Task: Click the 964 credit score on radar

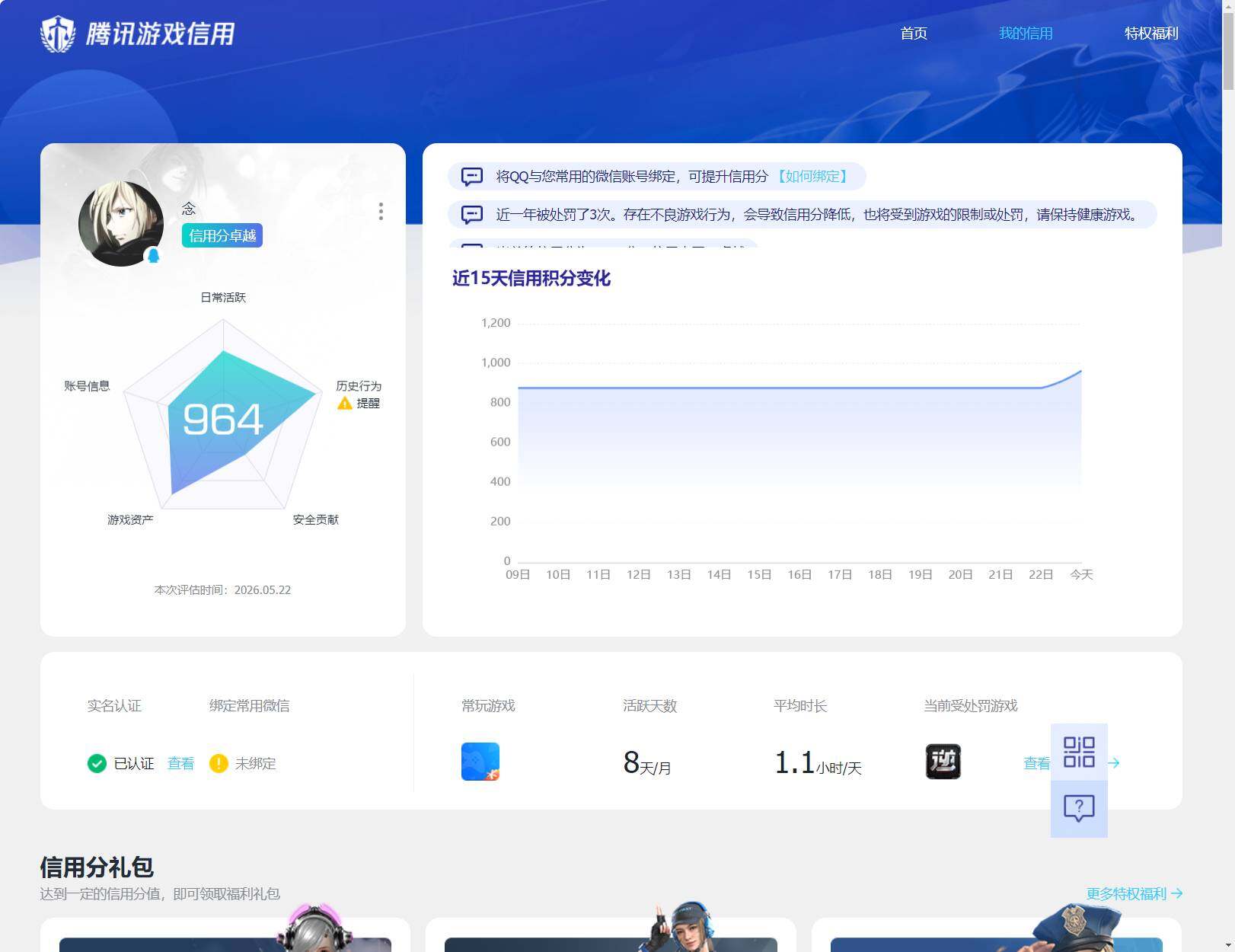Action: point(223,420)
